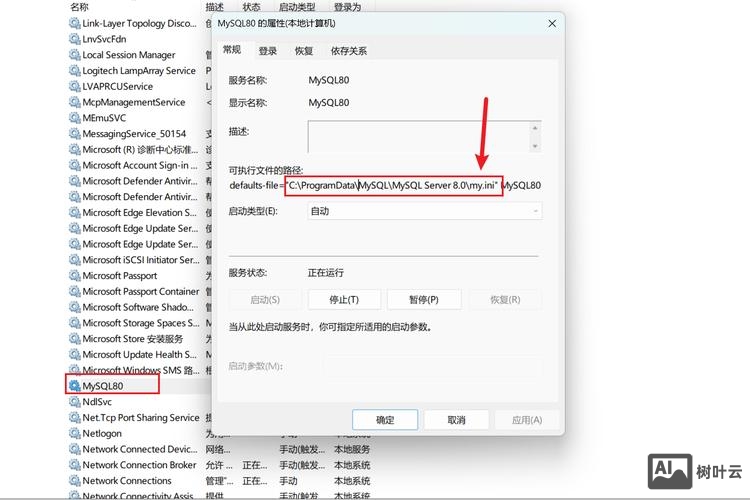Click the gear icon beside Microsoft Store 安装服务
The height and width of the screenshot is (500, 750).
(74, 339)
